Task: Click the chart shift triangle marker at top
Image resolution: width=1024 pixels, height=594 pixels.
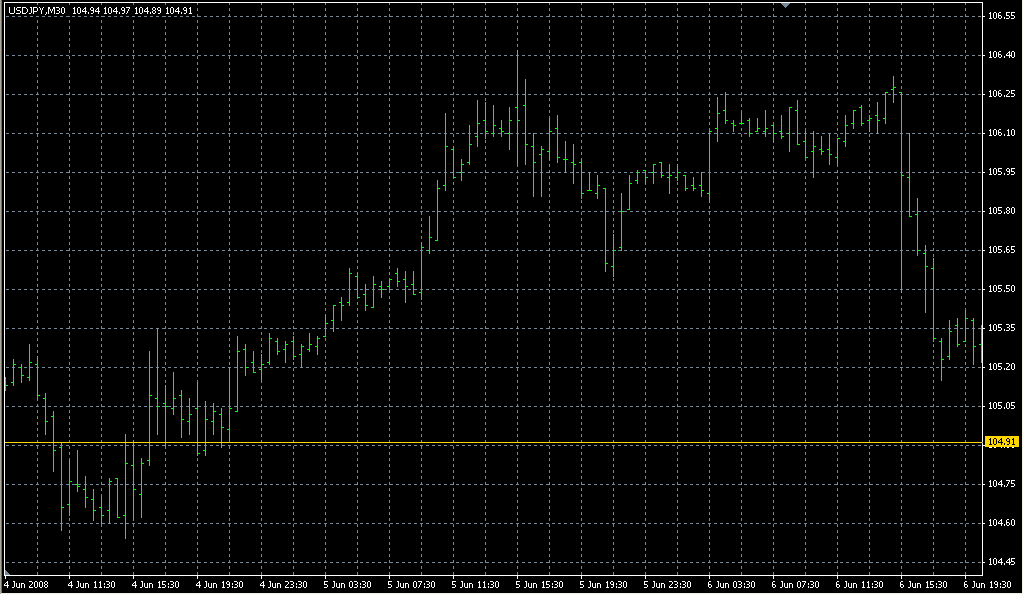Action: pyautogui.click(x=786, y=6)
